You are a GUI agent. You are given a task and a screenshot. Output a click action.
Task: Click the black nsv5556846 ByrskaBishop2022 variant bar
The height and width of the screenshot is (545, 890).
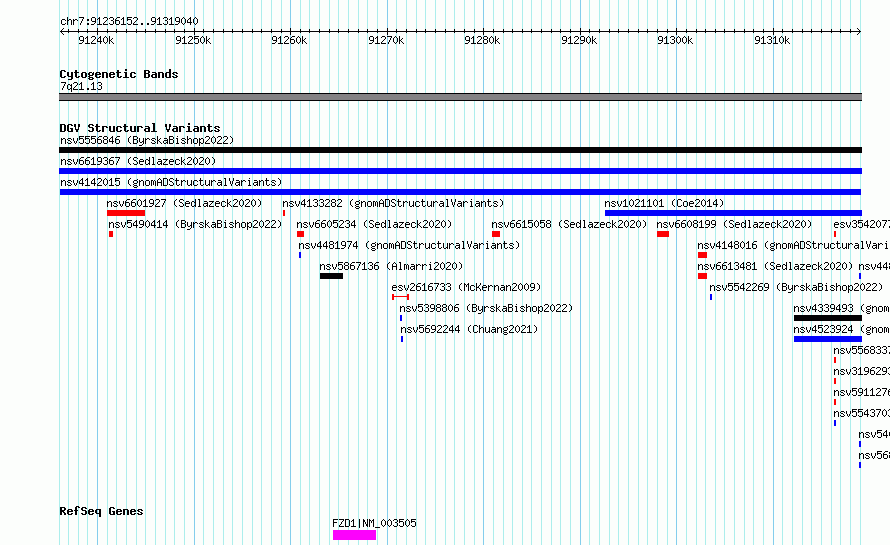[x=460, y=150]
